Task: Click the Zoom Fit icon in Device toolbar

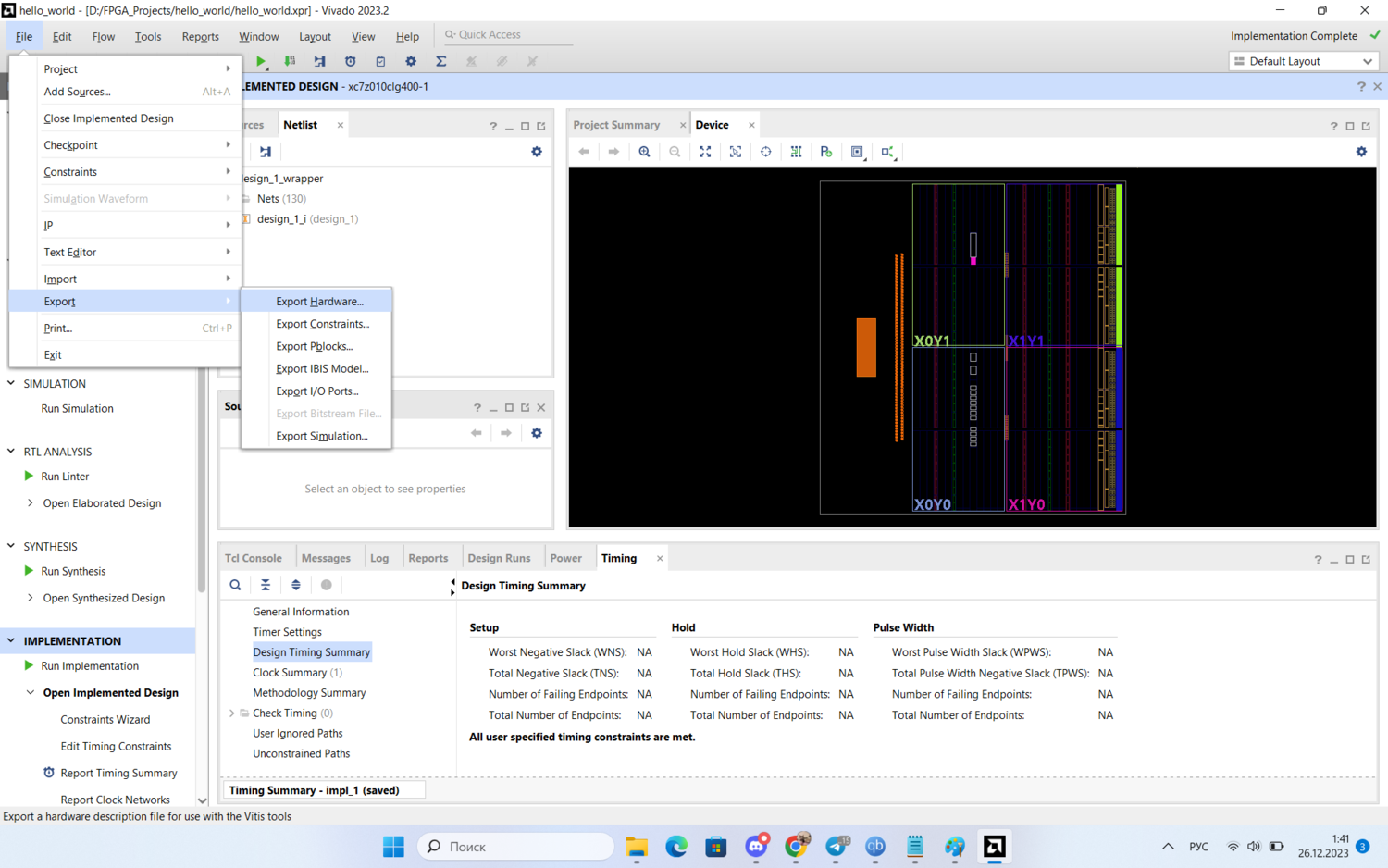Action: [705, 152]
